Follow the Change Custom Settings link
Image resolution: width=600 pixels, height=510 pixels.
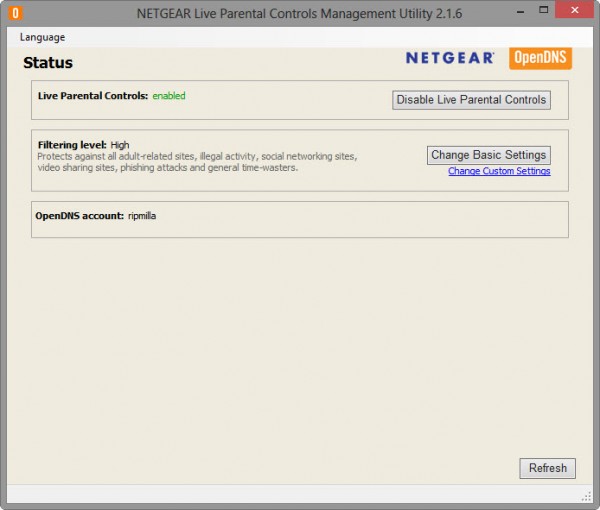pos(499,171)
